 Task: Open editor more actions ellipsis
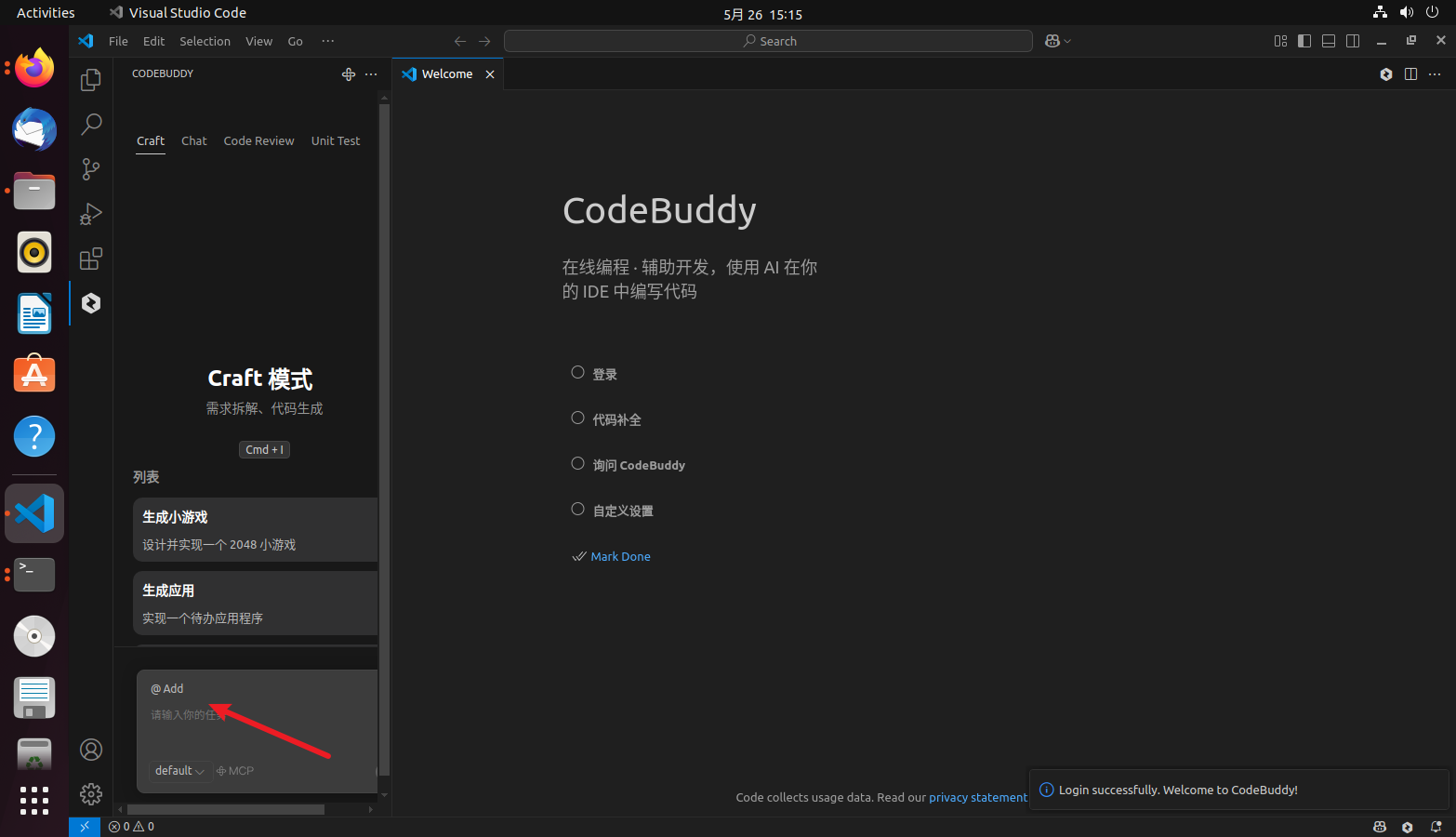1435,74
